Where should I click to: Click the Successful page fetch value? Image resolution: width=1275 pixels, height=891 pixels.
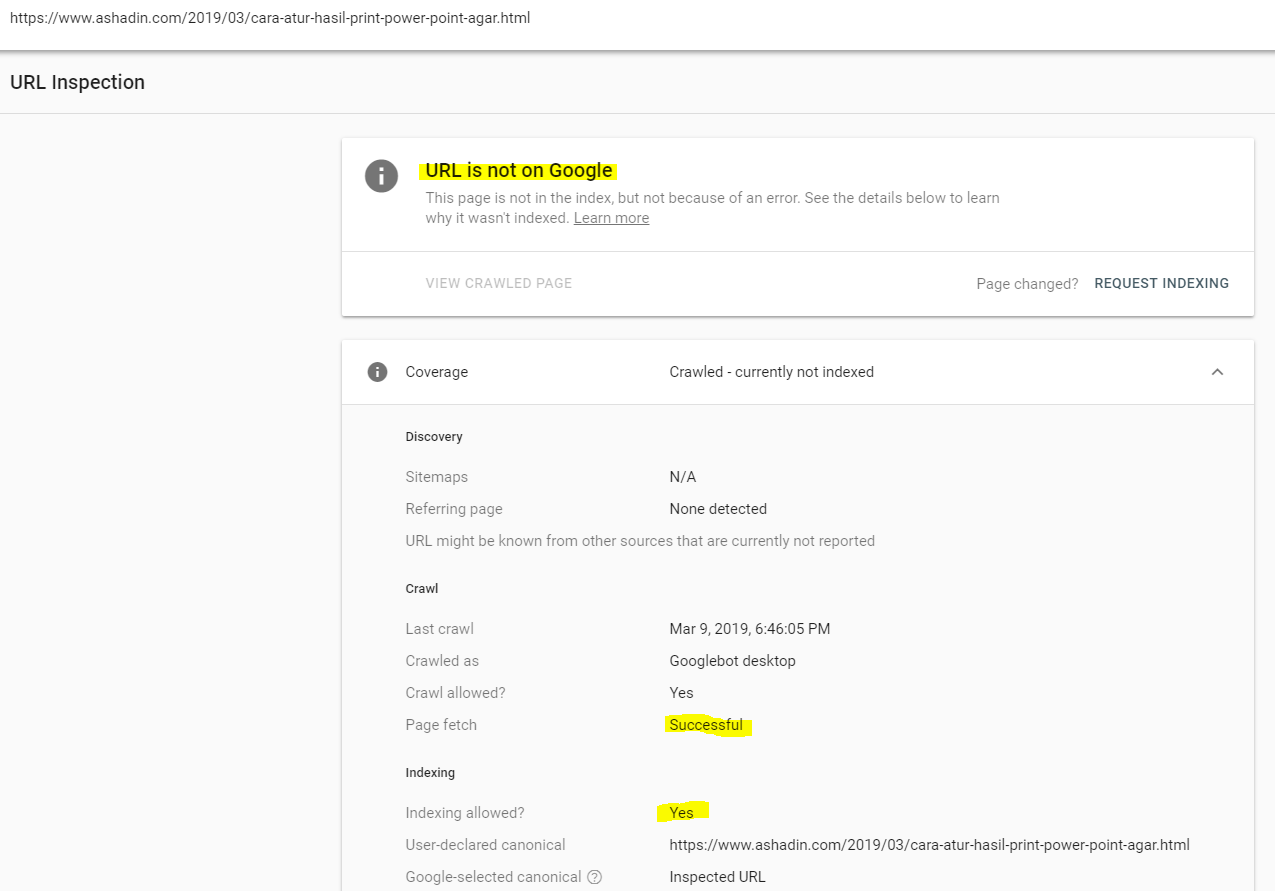tap(706, 725)
